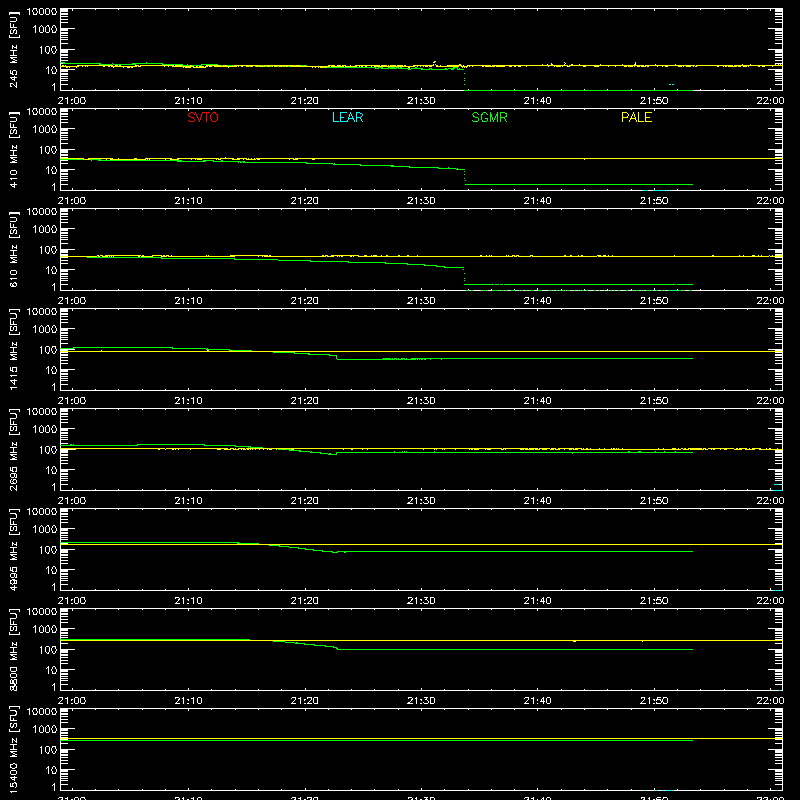800x800 pixels.
Task: Select the '410 MHz [SFU]' axis title
Action: [x=14, y=149]
